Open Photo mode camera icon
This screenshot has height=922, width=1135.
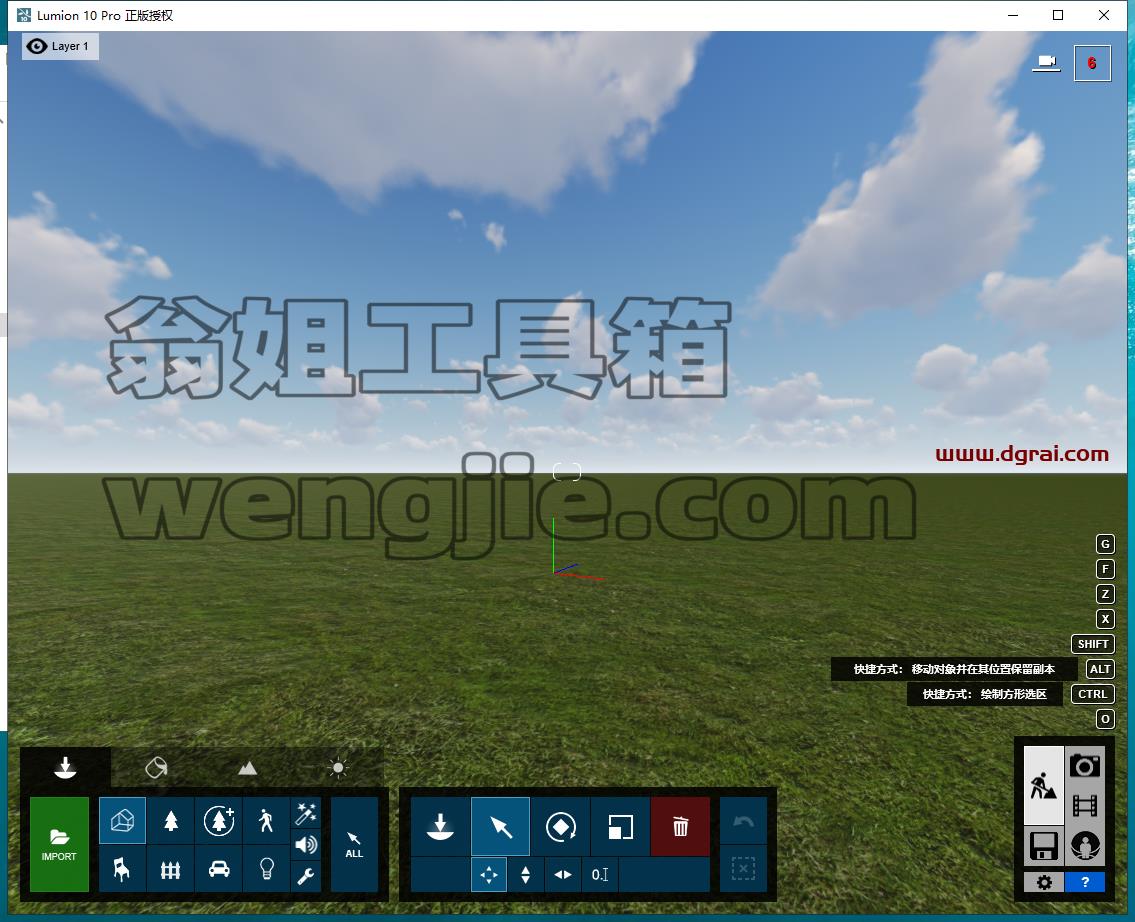(1084, 766)
